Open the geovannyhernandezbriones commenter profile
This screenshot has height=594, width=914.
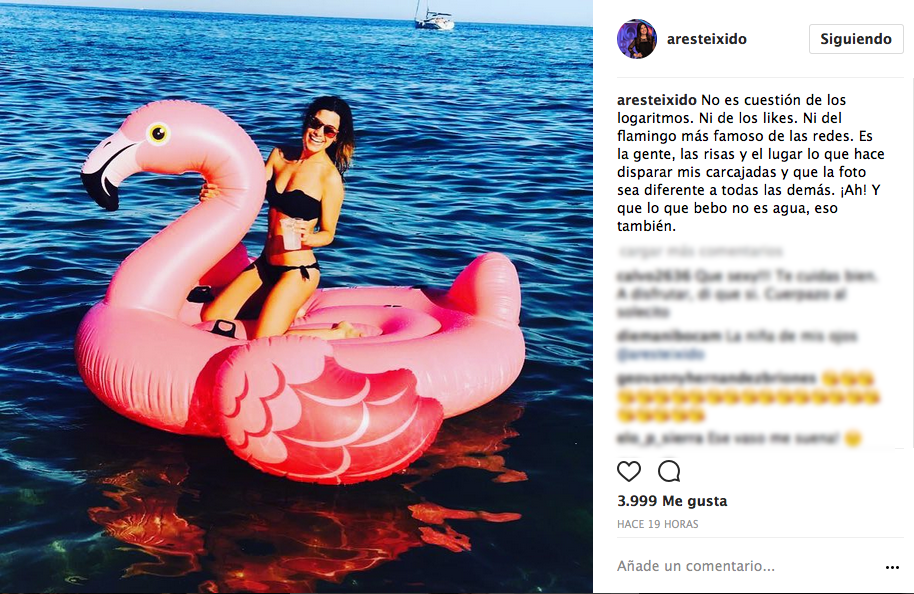(716, 378)
